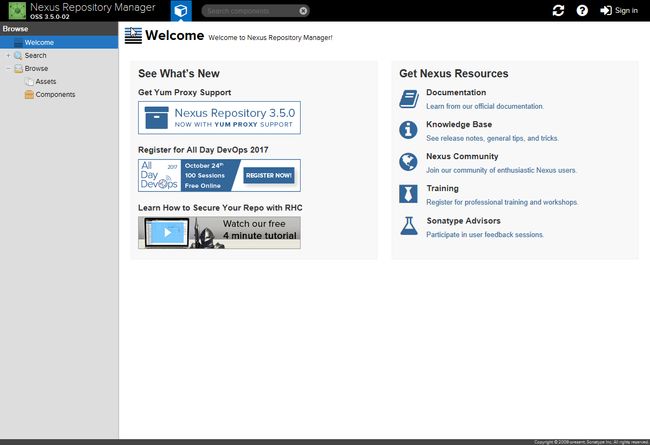Click the Search magnifier icon in sidebar
The height and width of the screenshot is (445, 650).
click(x=18, y=56)
